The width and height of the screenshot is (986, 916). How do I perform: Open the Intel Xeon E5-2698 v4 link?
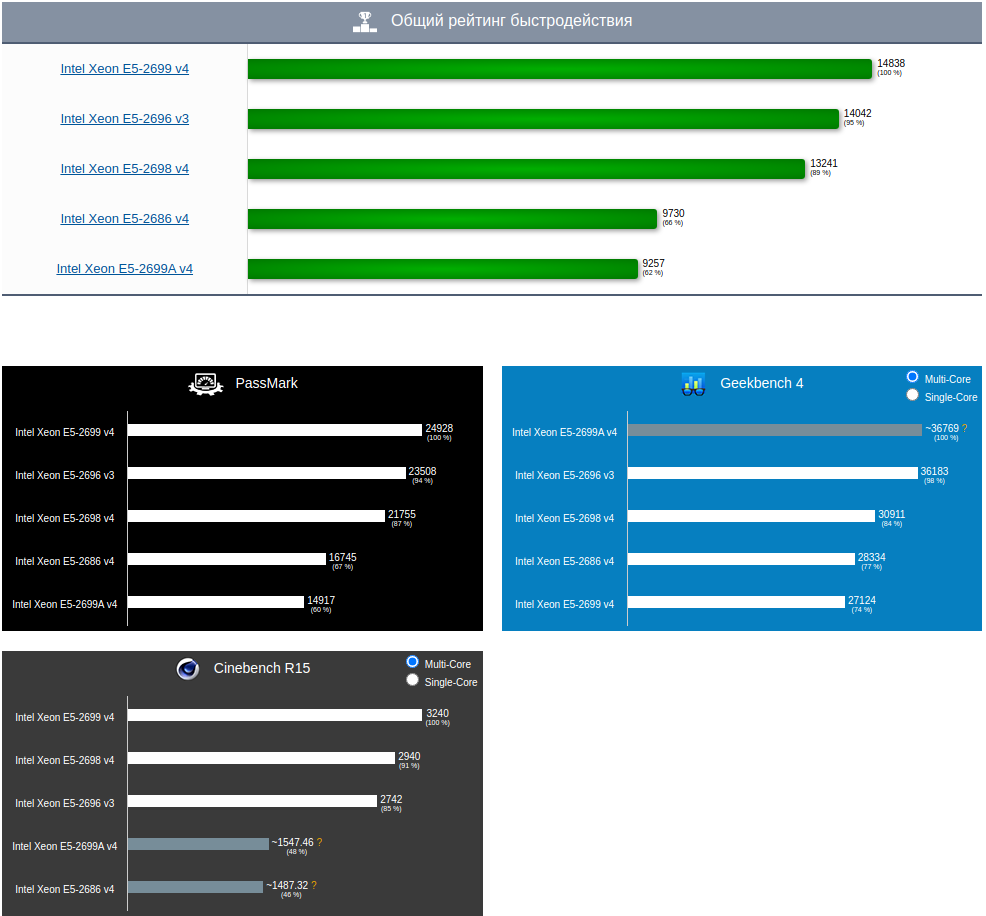(x=125, y=169)
